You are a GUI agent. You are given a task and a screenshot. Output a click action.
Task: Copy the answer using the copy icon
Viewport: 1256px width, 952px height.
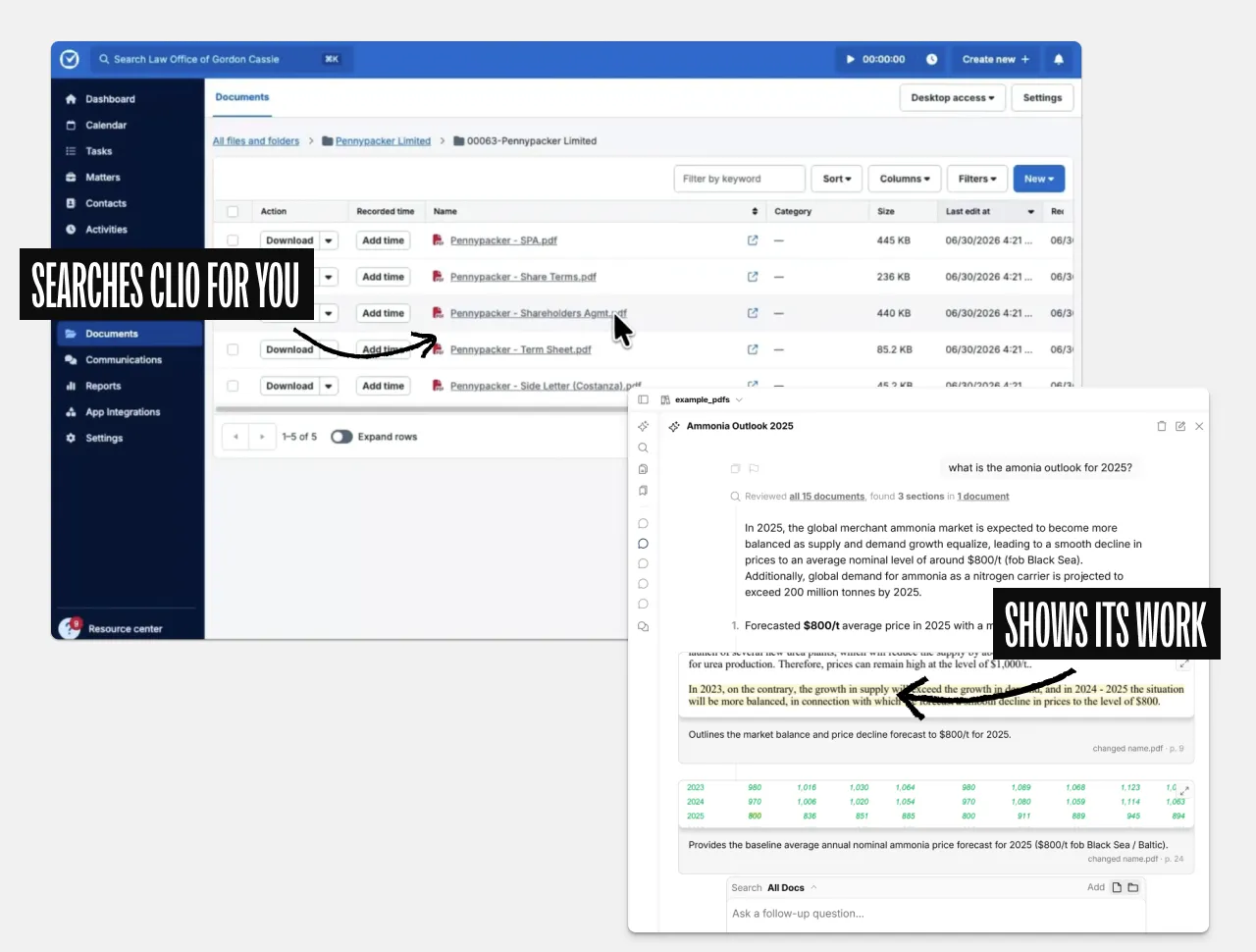pos(735,468)
